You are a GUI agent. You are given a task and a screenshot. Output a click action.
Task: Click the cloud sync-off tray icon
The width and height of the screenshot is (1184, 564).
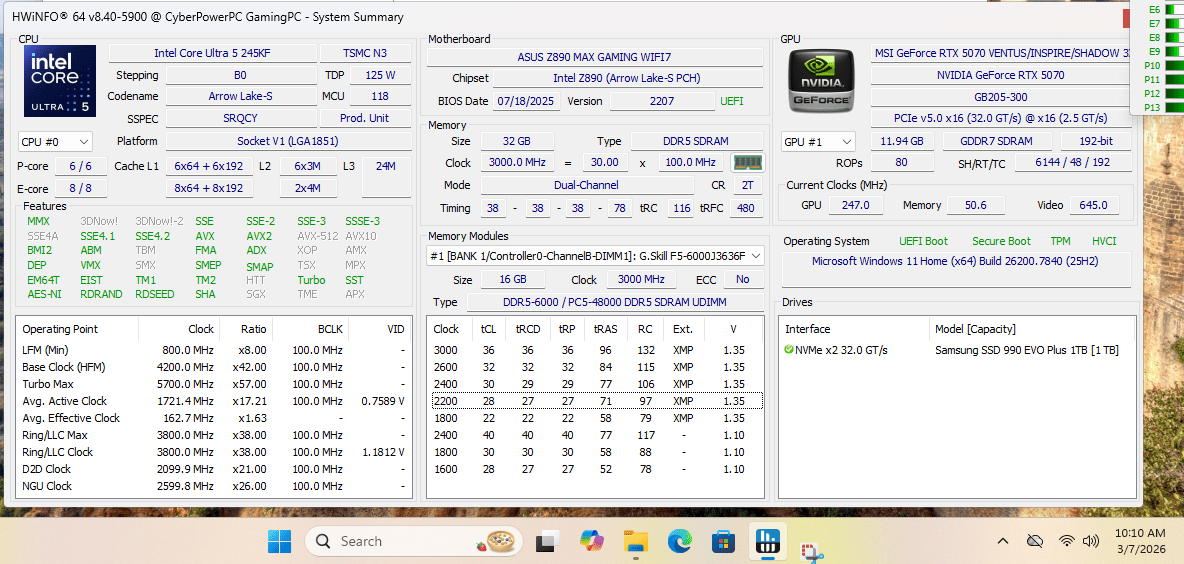[1035, 541]
